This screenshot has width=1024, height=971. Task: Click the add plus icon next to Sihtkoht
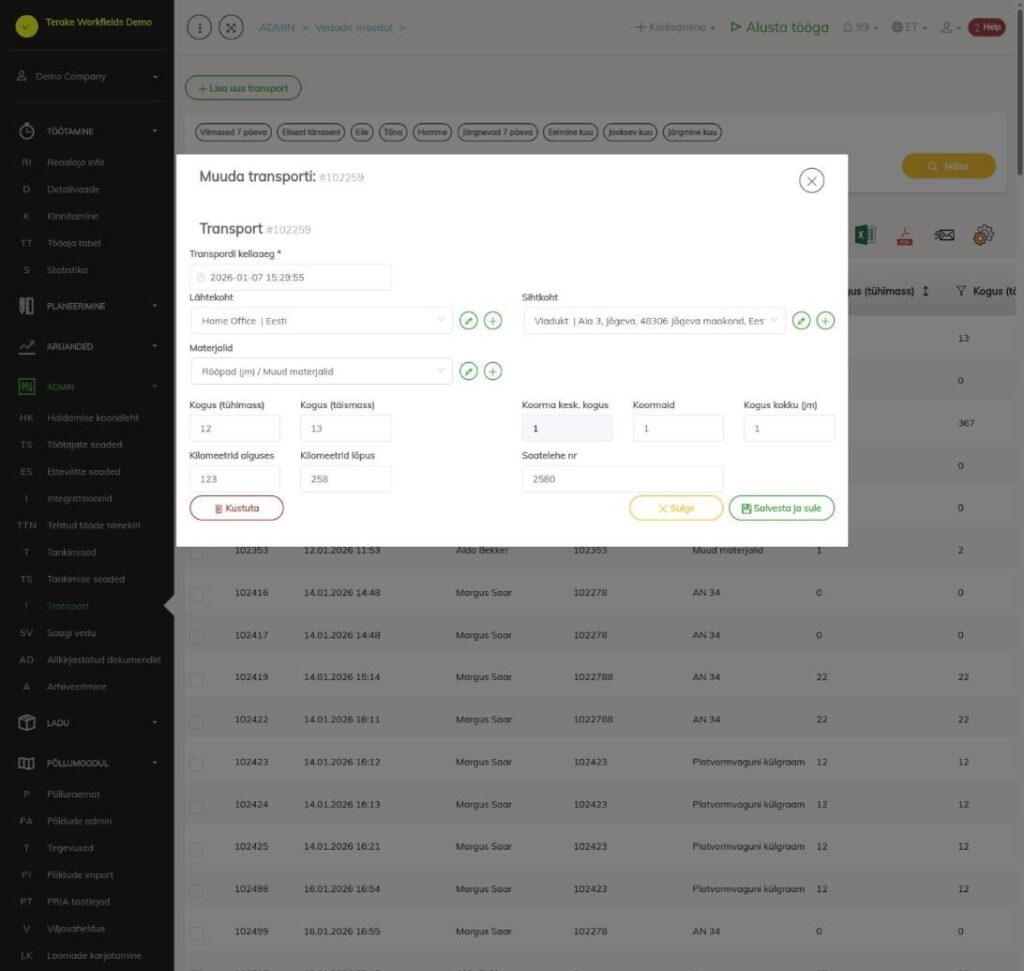pyautogui.click(x=825, y=321)
